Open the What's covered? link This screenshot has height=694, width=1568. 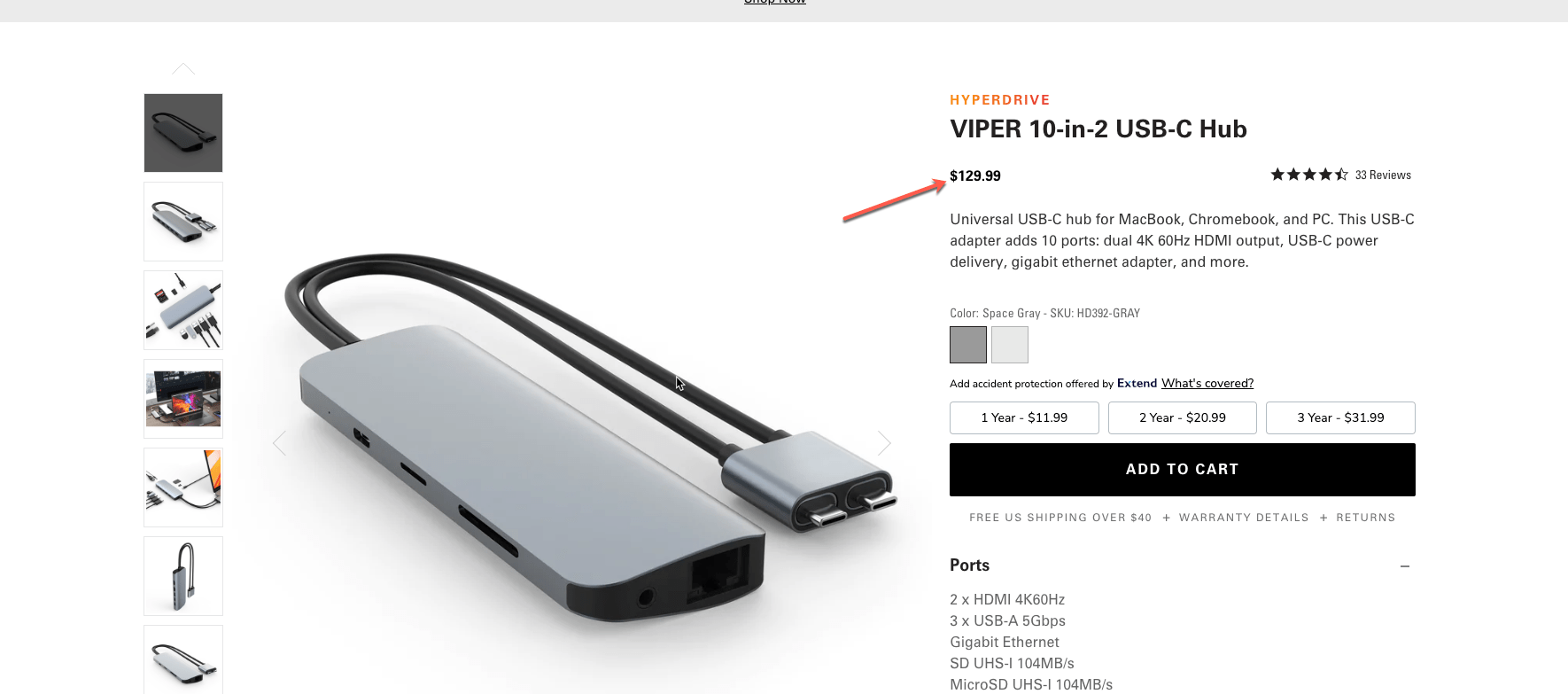(x=1207, y=384)
